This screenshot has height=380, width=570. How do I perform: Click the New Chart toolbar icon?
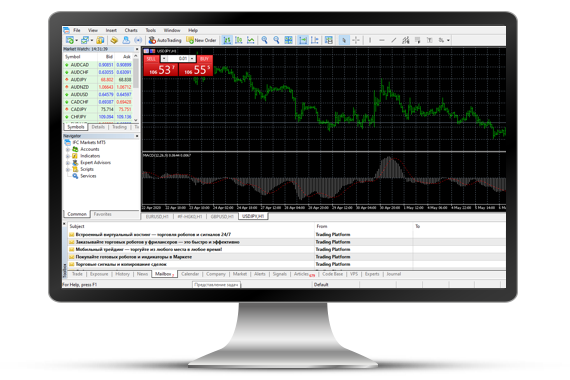click(69, 40)
